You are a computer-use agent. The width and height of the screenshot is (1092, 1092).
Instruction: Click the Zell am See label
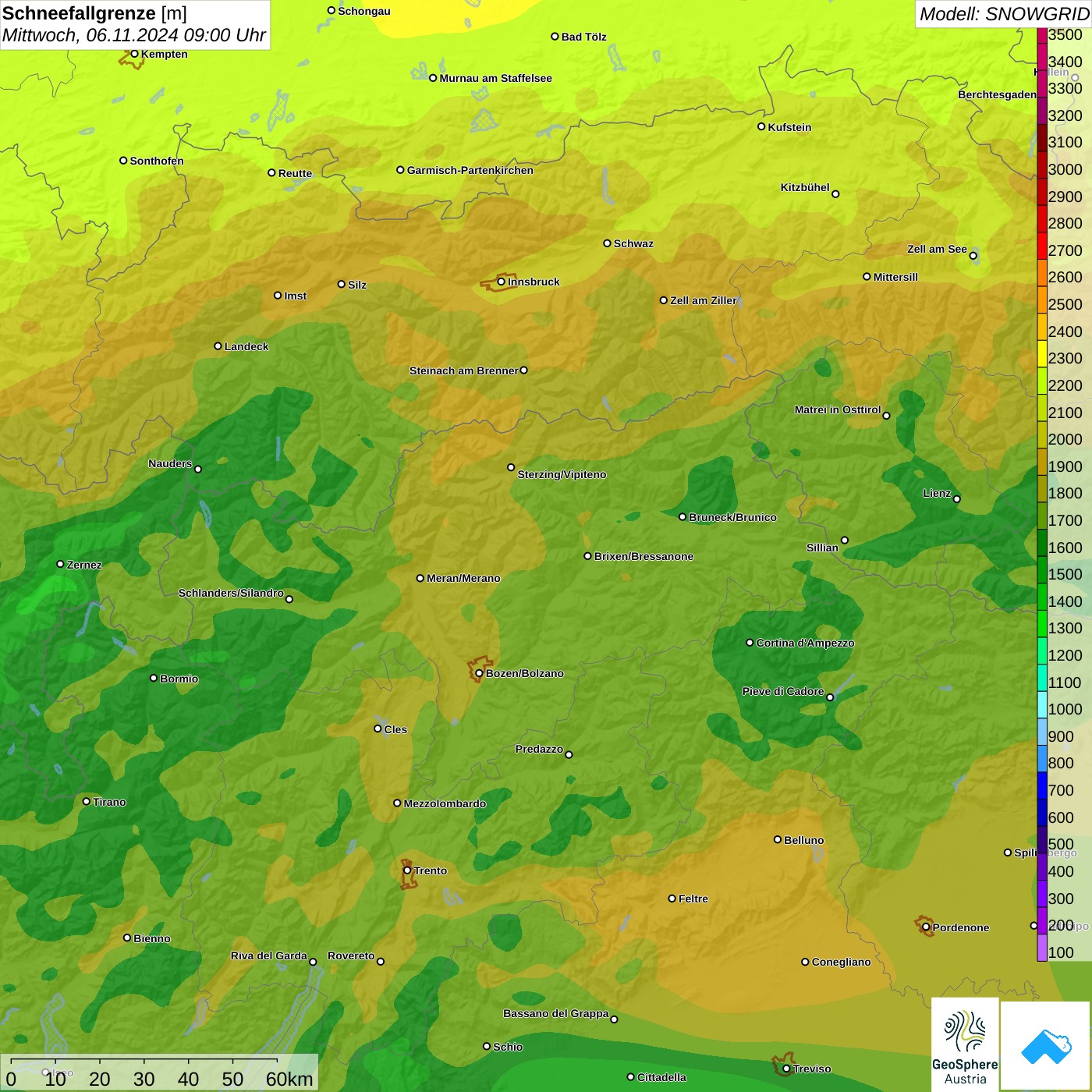937,249
